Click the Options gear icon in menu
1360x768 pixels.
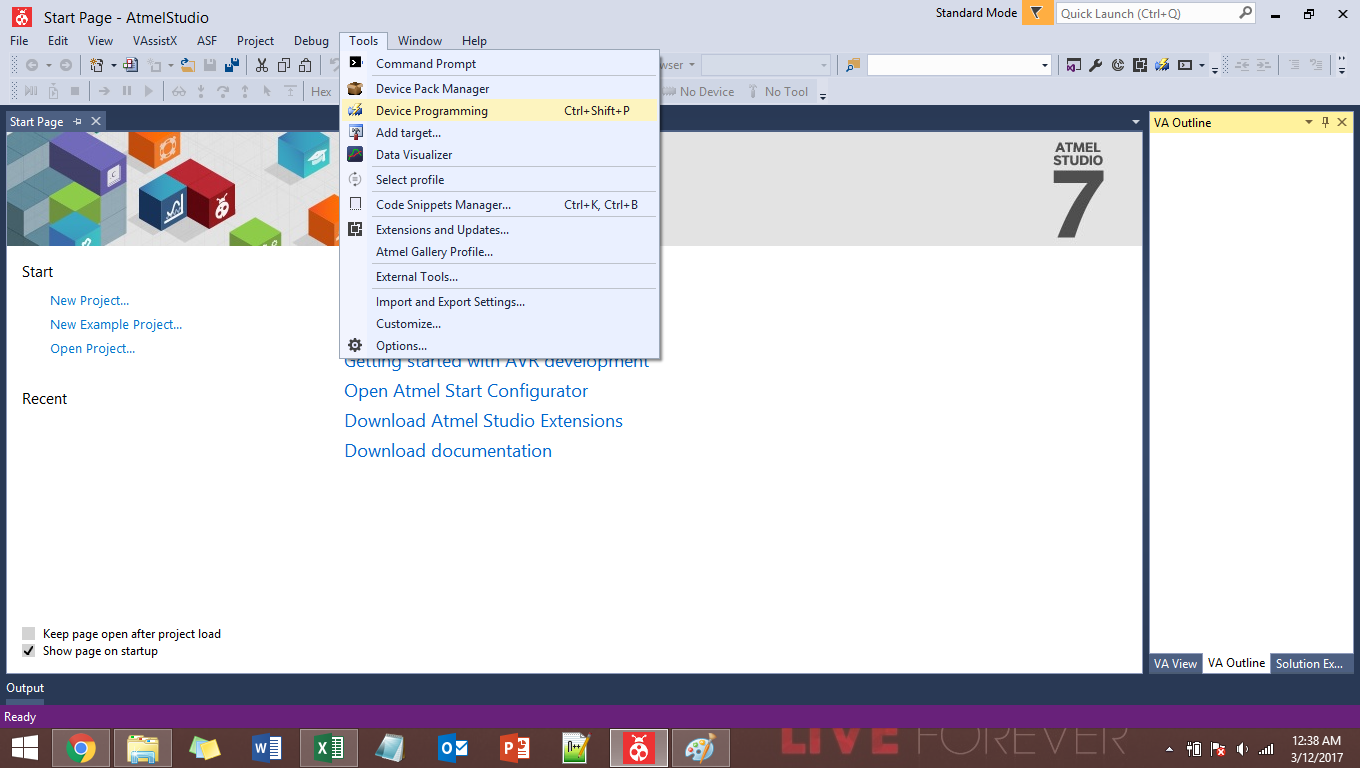point(355,345)
